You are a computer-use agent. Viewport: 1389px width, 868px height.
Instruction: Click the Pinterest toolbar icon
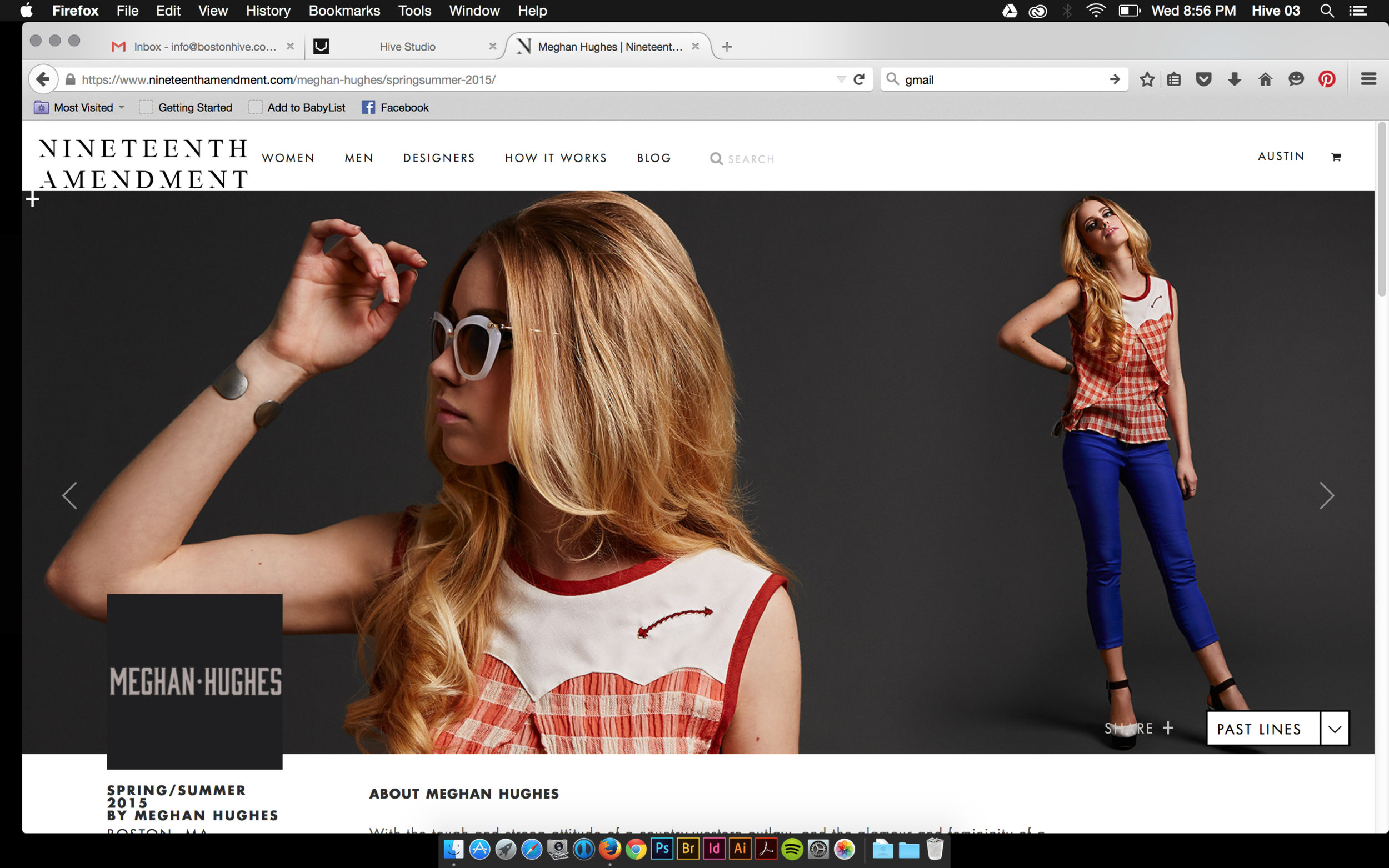pos(1326,79)
